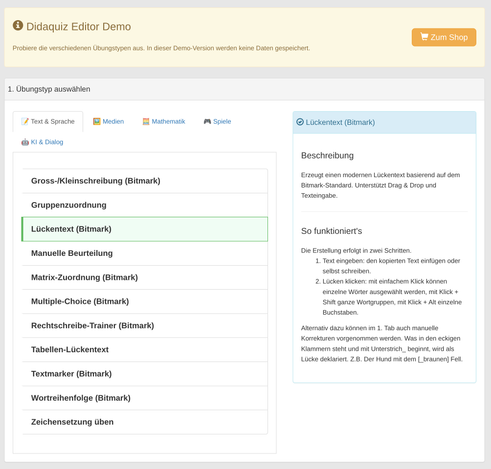Choose Matrix-Zuordnung (Bitmark) from the list

coord(145,277)
